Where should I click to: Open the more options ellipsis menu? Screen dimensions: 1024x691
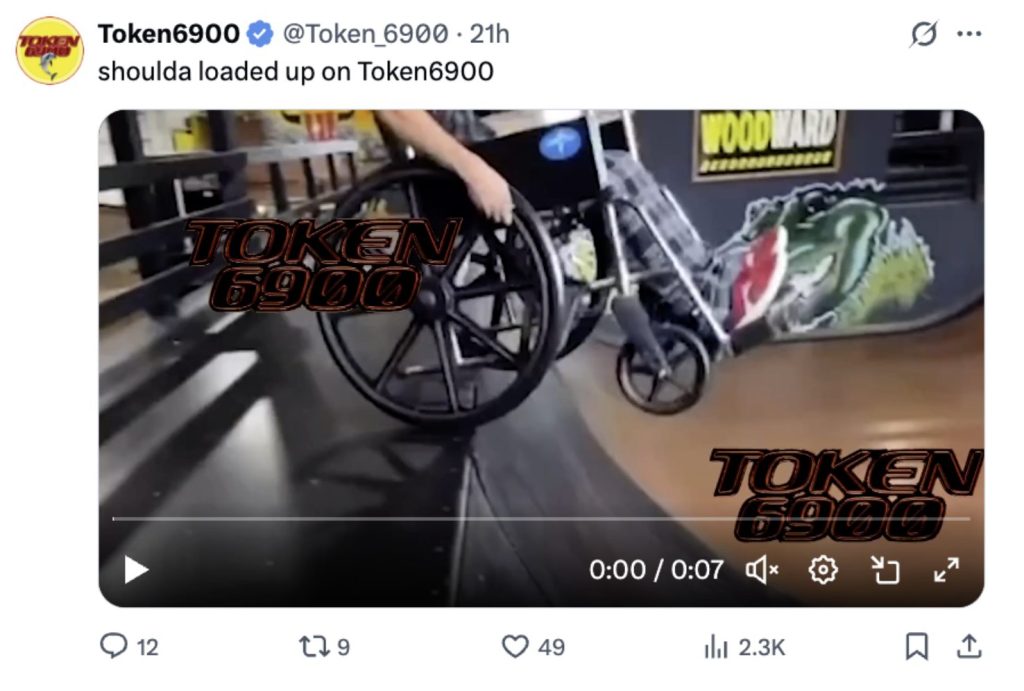(969, 34)
